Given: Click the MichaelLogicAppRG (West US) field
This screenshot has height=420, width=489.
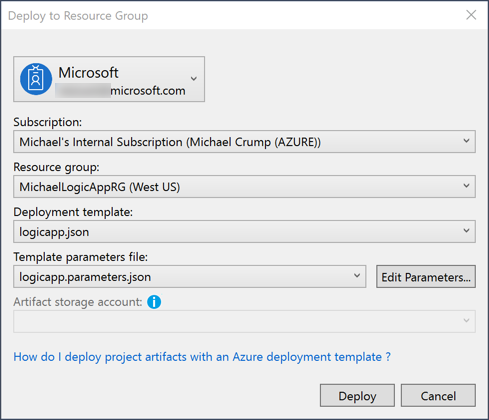Looking at the screenshot, I should click(244, 187).
